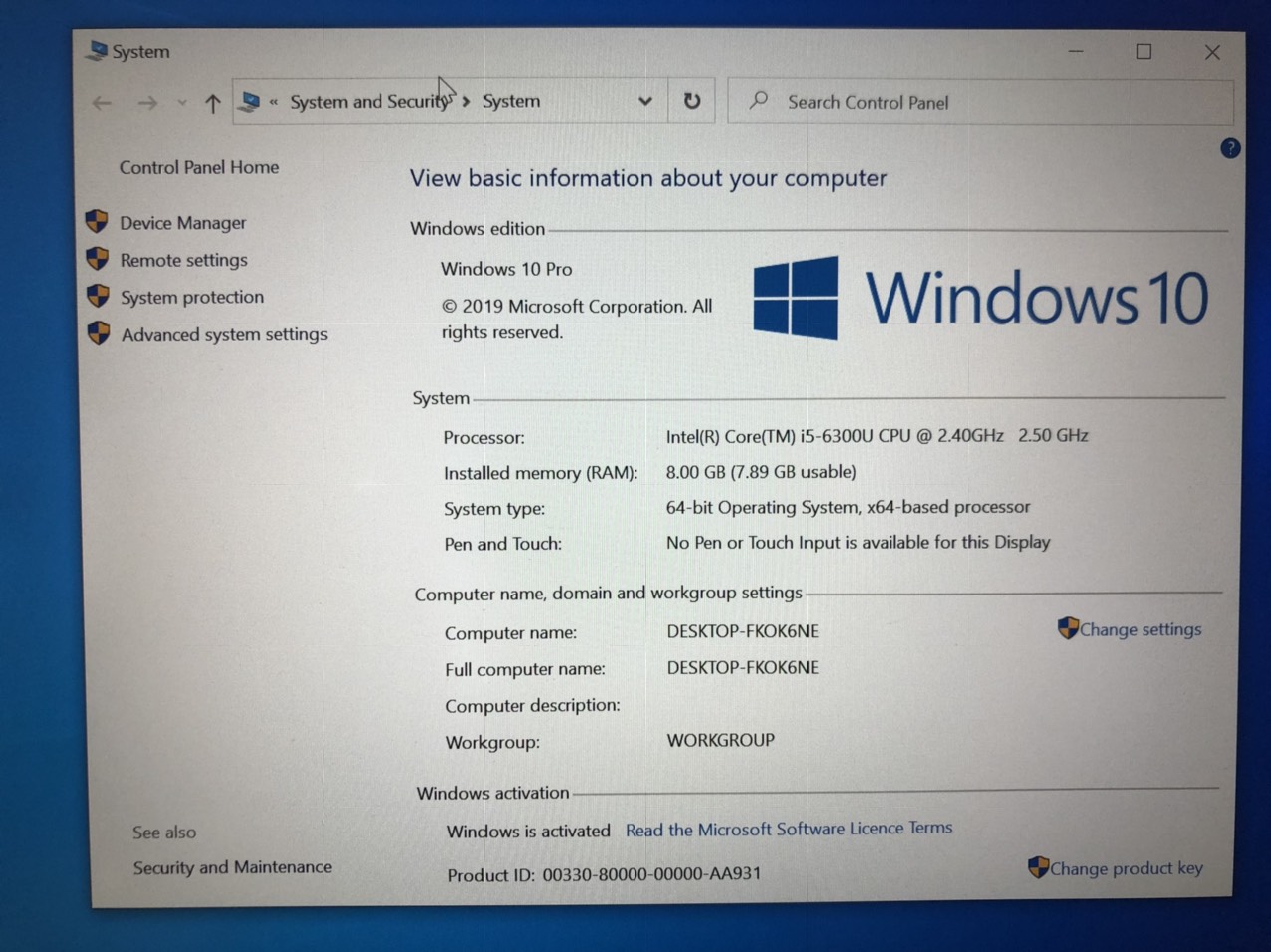Open Advanced system settings
The height and width of the screenshot is (952, 1271).
point(224,334)
